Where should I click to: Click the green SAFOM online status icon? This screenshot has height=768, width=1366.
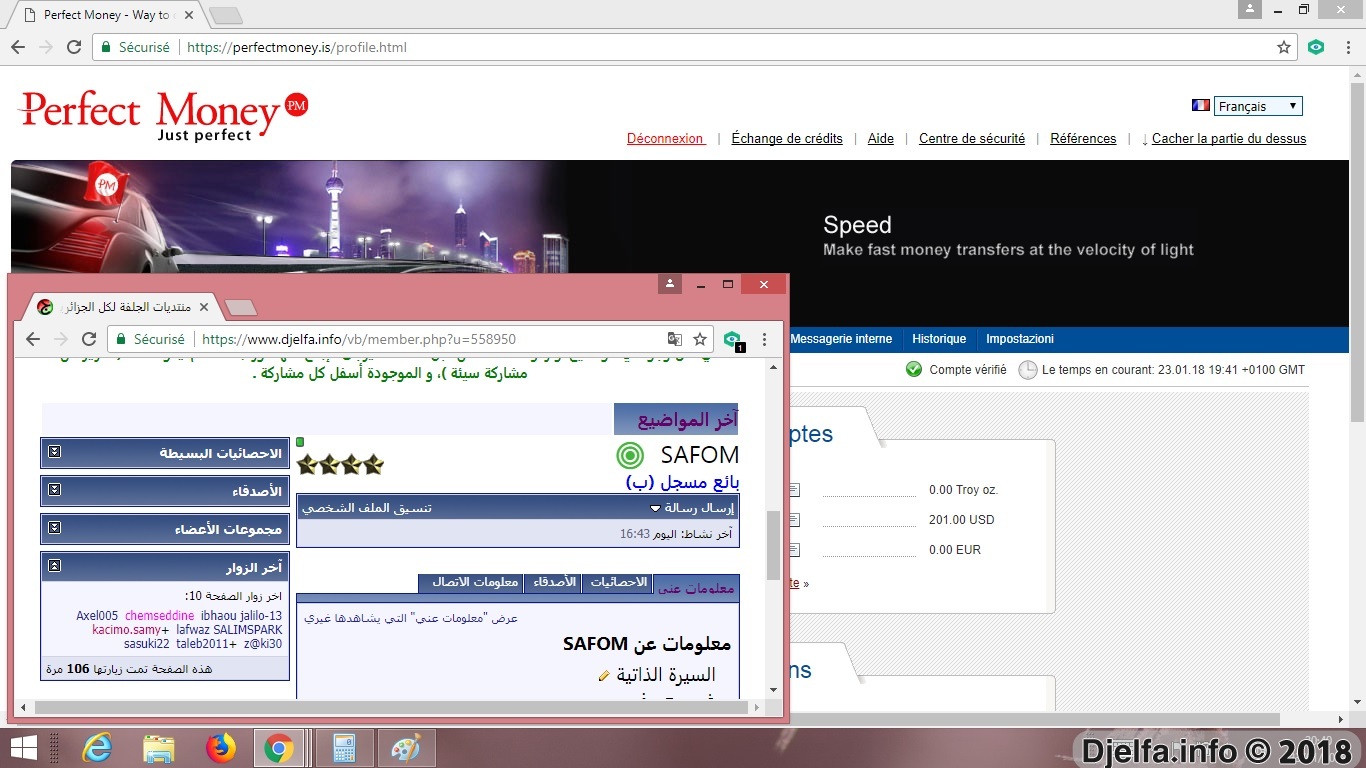(x=630, y=456)
